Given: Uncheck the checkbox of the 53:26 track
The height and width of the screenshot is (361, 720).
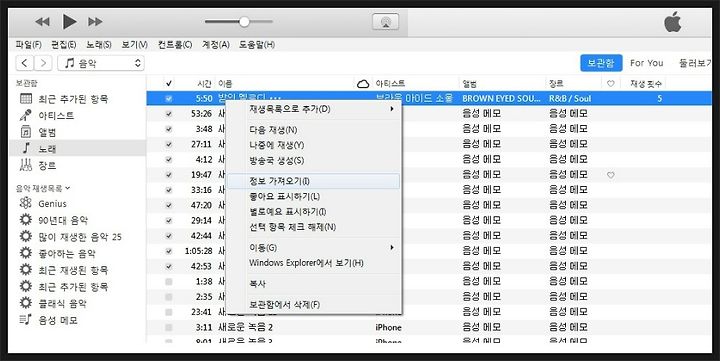Looking at the screenshot, I should tap(169, 113).
